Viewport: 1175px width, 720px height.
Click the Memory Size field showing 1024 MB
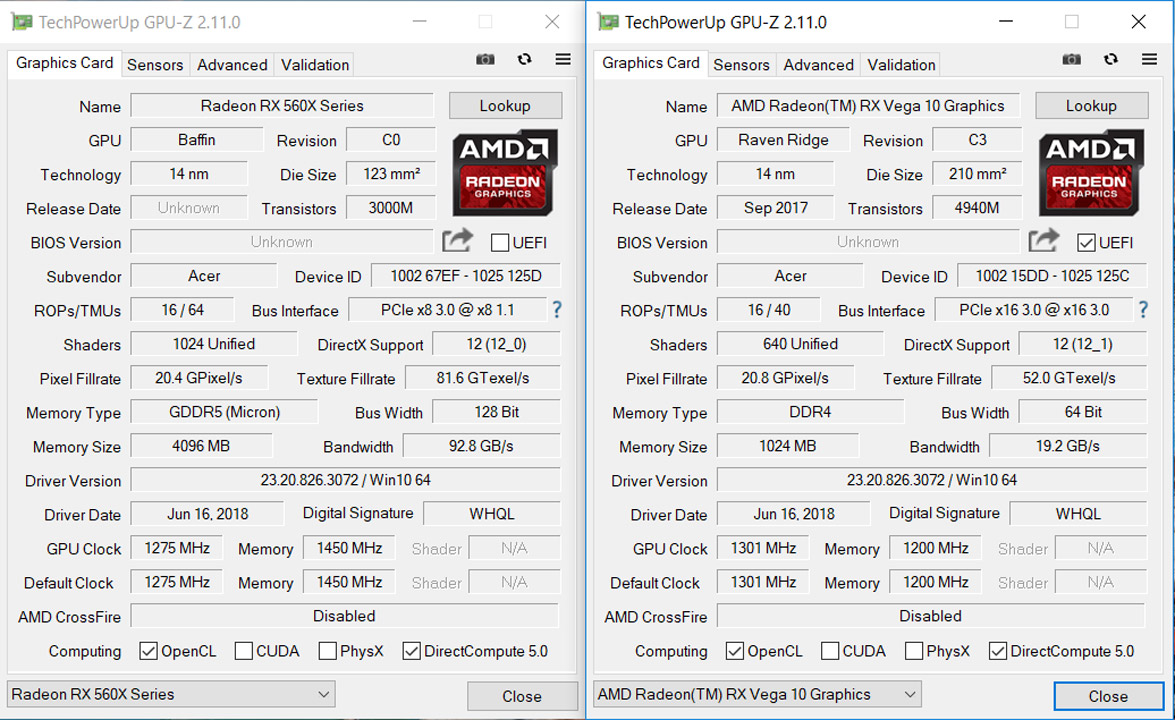(x=787, y=446)
